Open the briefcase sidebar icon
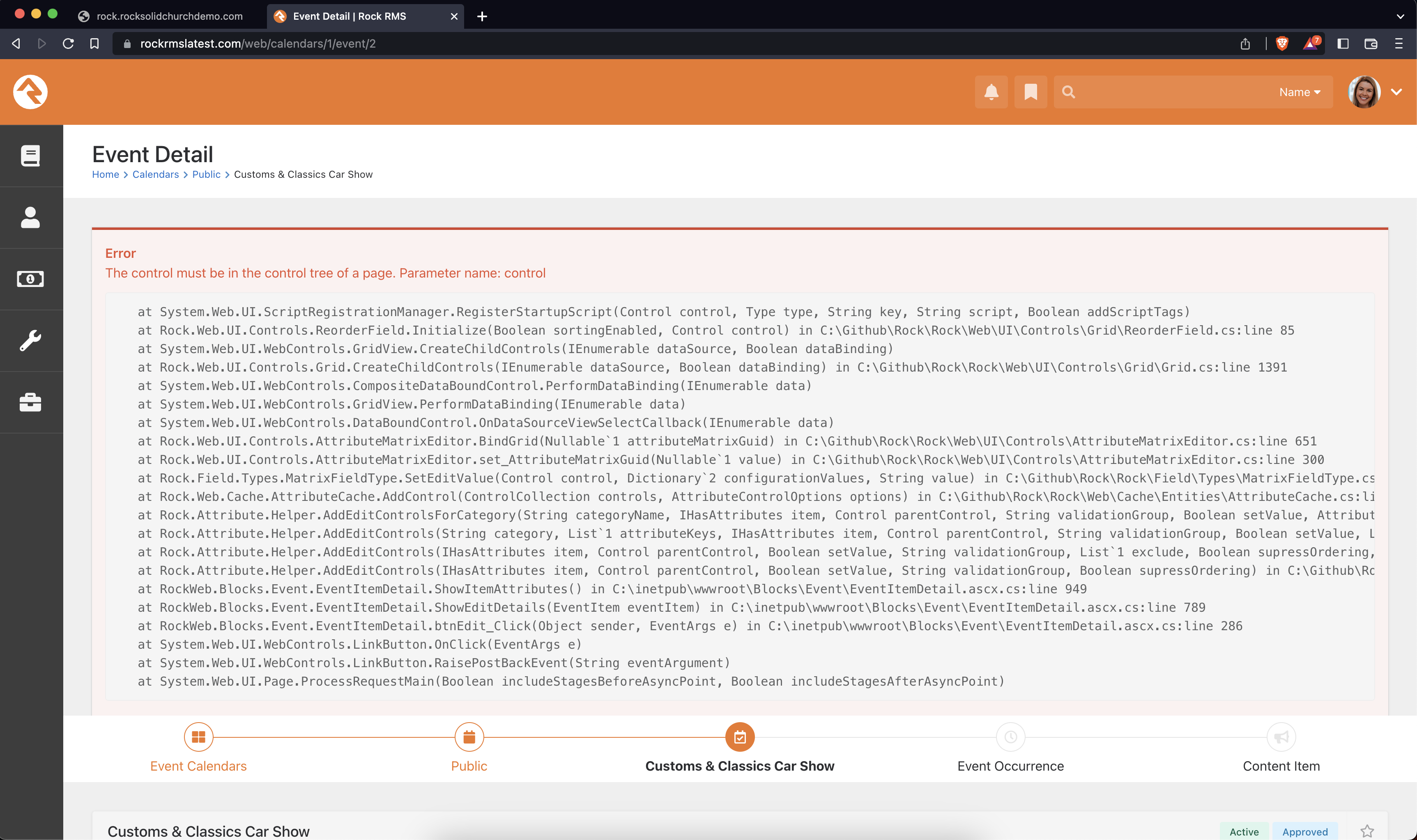The image size is (1417, 840). (30, 402)
